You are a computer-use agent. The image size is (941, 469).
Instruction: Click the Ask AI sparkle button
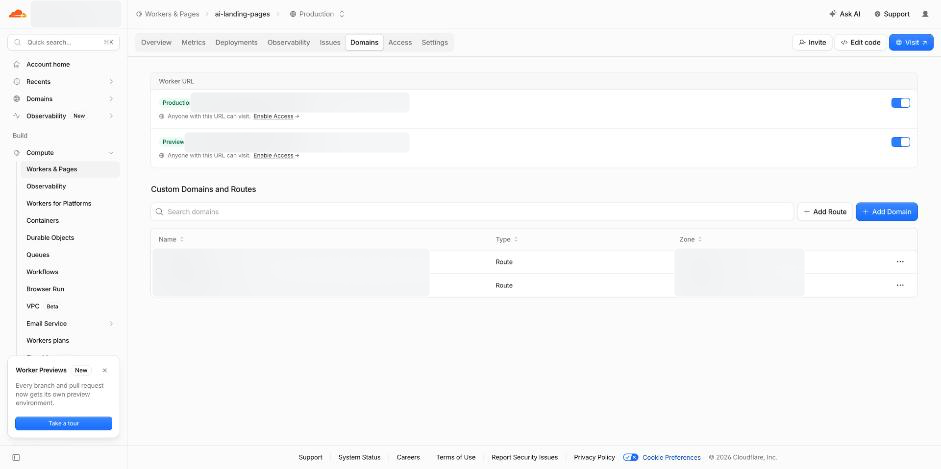(844, 14)
